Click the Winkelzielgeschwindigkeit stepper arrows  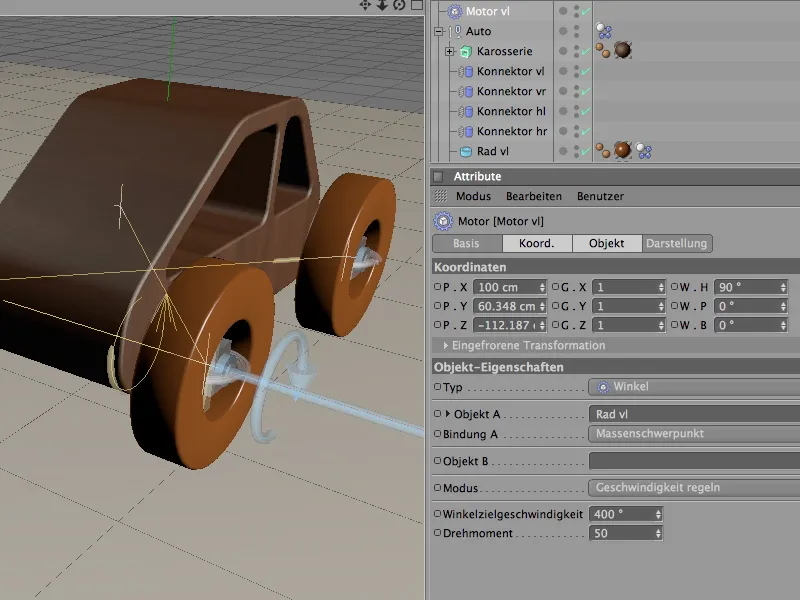pos(658,514)
